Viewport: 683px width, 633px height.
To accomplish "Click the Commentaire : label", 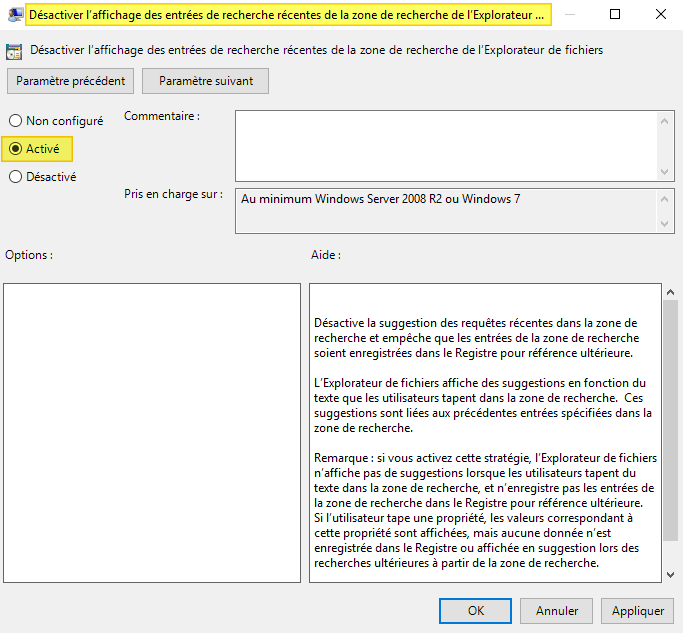I will click(x=162, y=116).
